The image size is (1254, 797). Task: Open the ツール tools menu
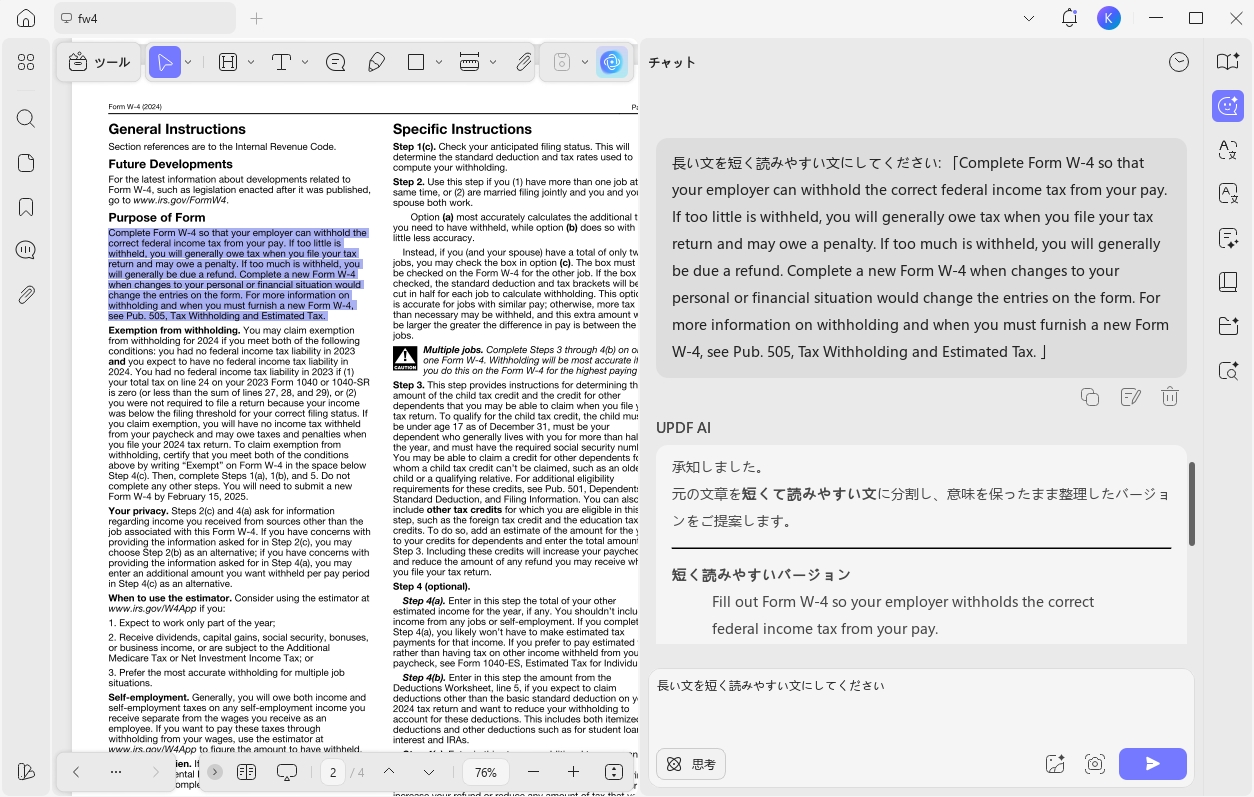[x=99, y=62]
